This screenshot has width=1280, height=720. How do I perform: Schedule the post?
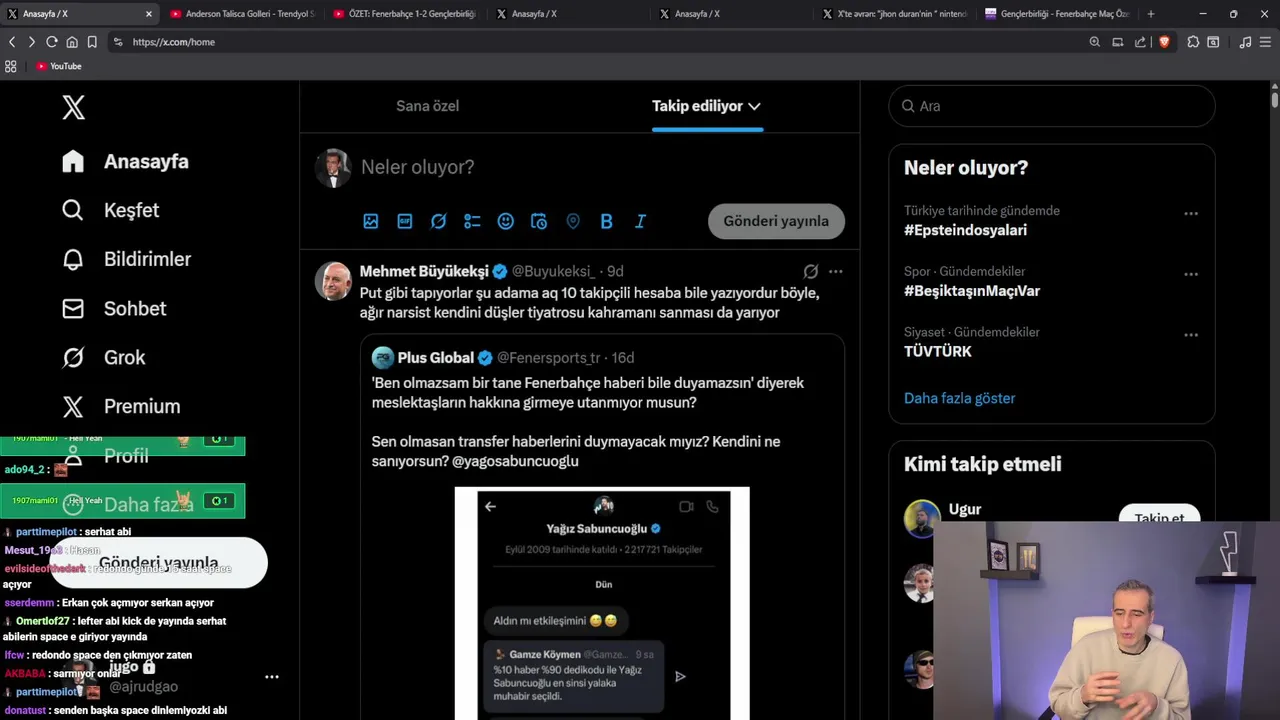(539, 221)
